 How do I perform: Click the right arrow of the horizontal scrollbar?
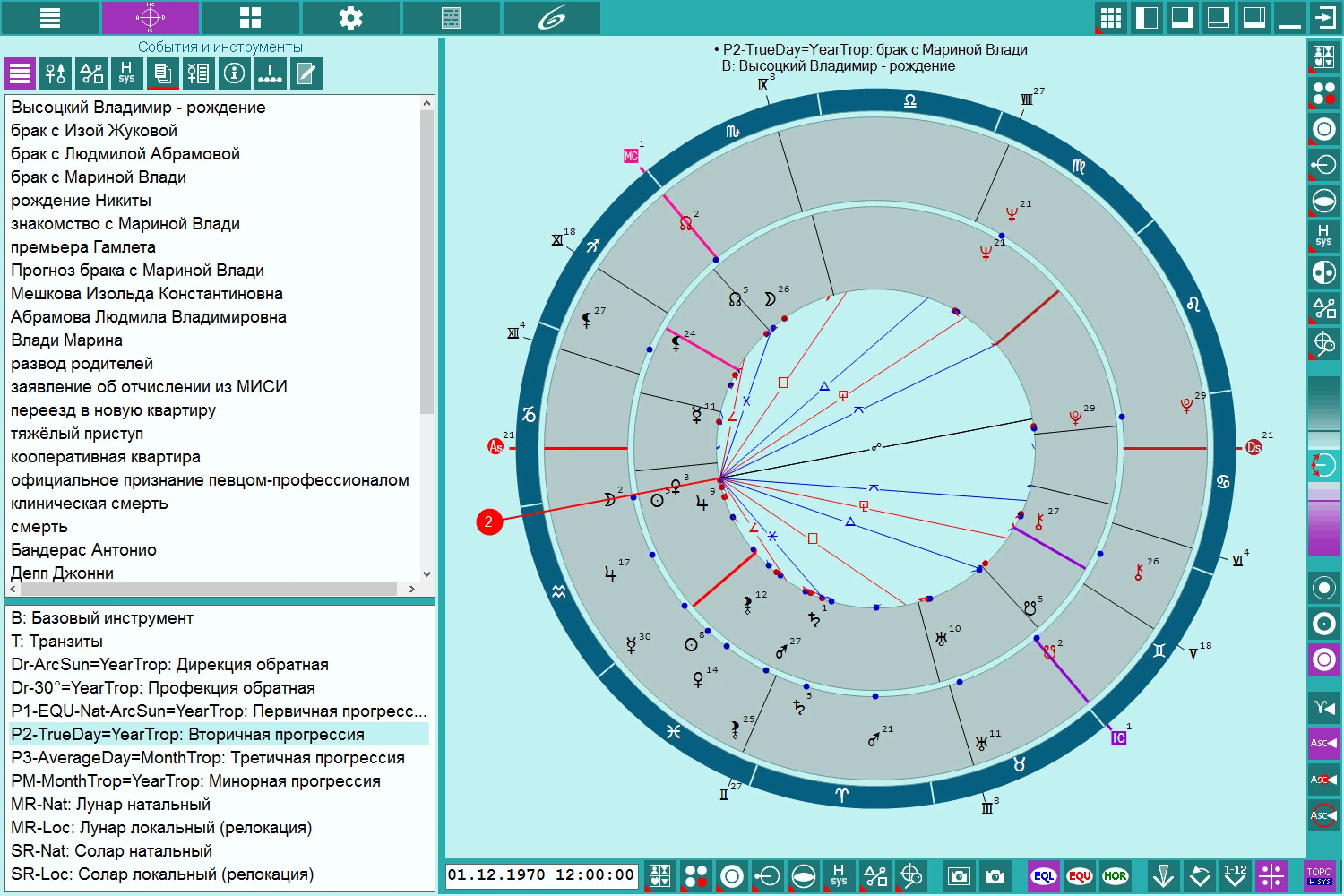411,589
